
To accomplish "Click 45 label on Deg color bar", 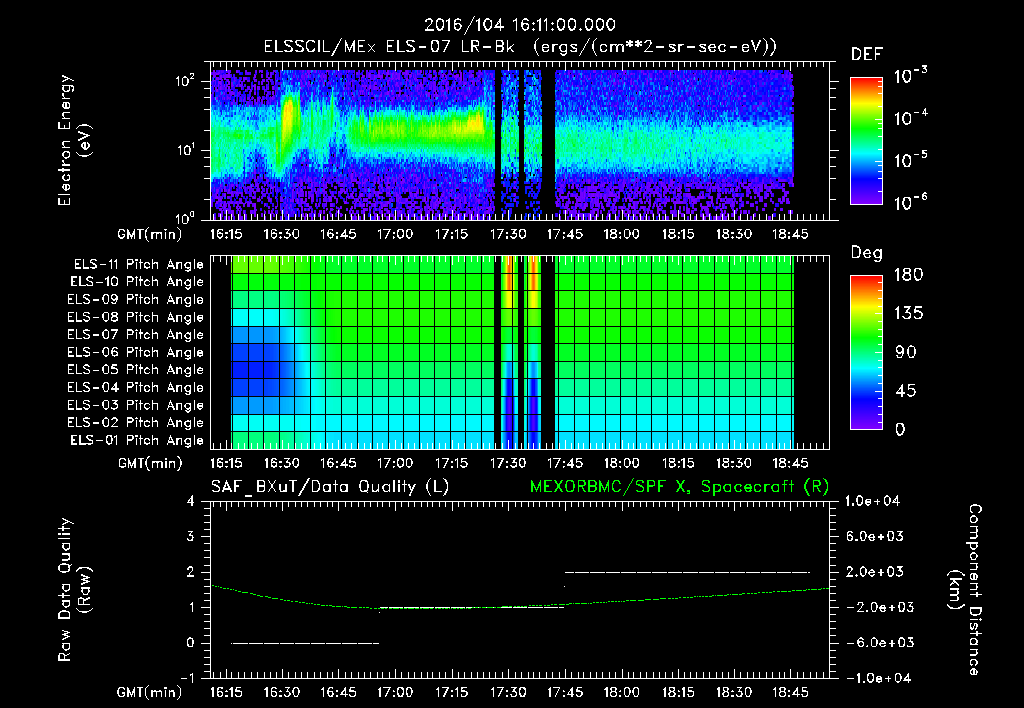I will pyautogui.click(x=908, y=391).
